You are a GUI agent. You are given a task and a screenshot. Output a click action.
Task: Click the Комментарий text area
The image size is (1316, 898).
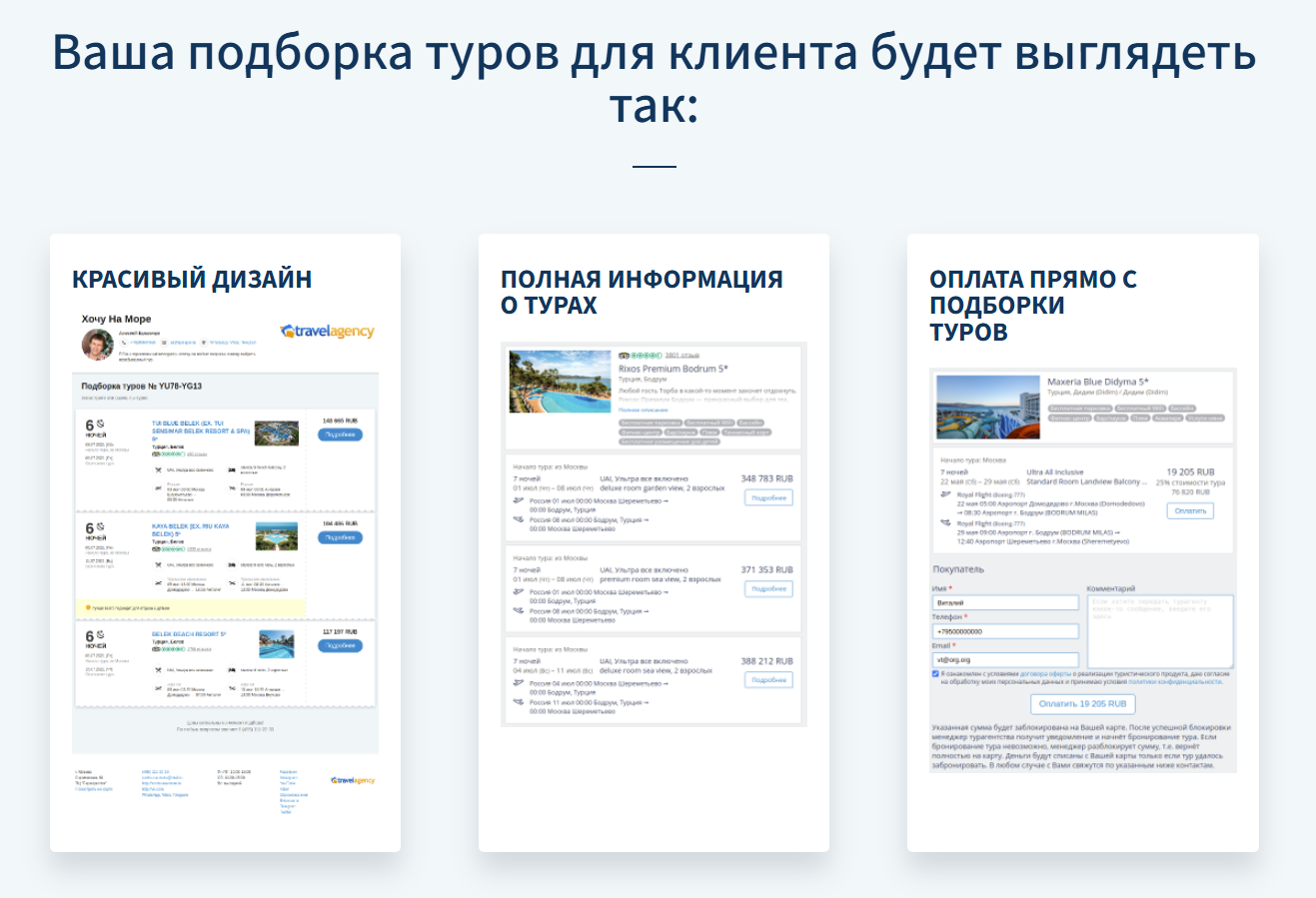coord(1160,631)
